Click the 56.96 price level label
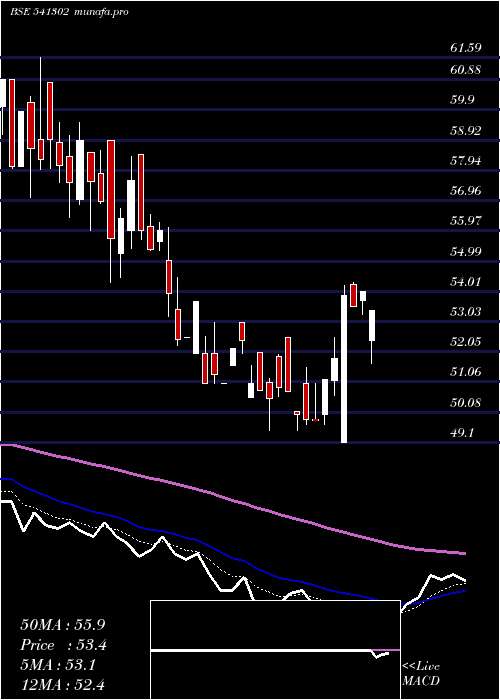Image resolution: width=500 pixels, height=700 pixels. (x=466, y=191)
